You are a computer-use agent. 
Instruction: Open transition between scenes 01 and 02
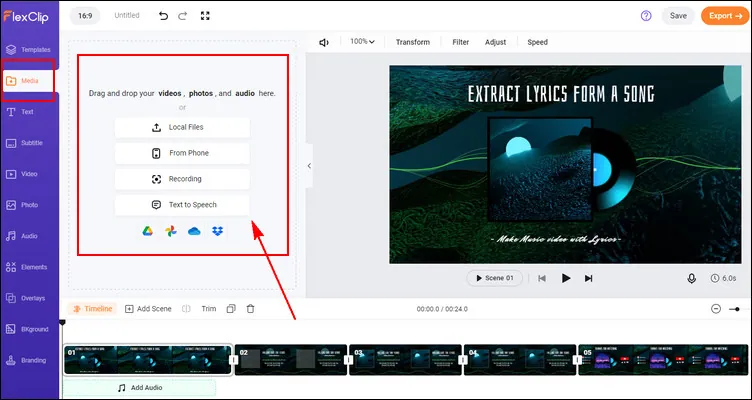234,360
